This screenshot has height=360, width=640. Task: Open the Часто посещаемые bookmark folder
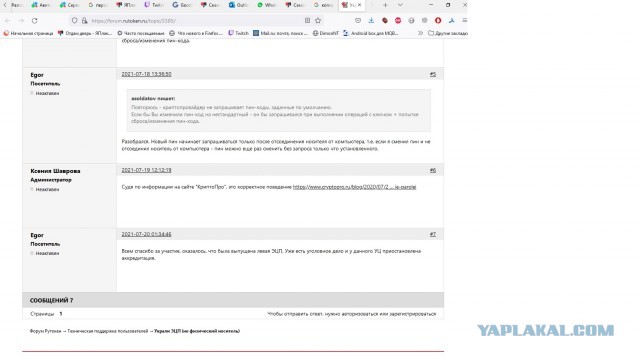click(x=141, y=33)
